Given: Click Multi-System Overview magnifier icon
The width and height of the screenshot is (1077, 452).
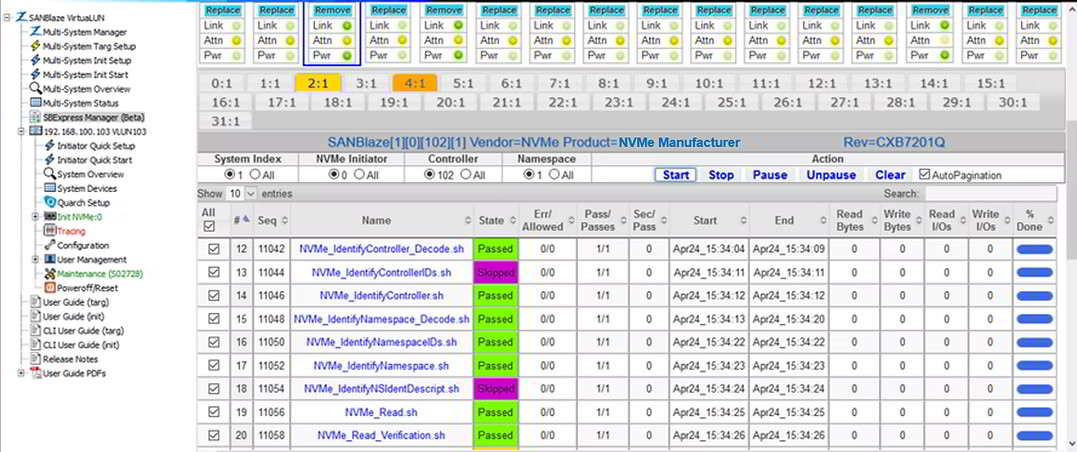Looking at the screenshot, I should click(36, 89).
